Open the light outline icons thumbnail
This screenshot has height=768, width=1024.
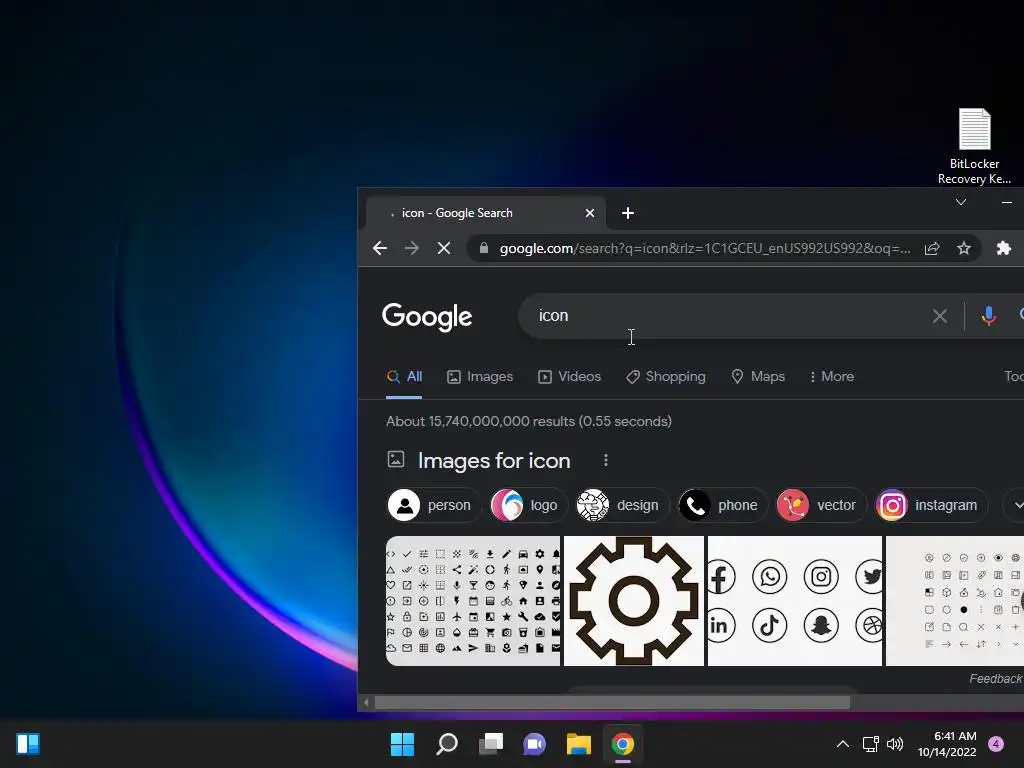pyautogui.click(x=955, y=601)
